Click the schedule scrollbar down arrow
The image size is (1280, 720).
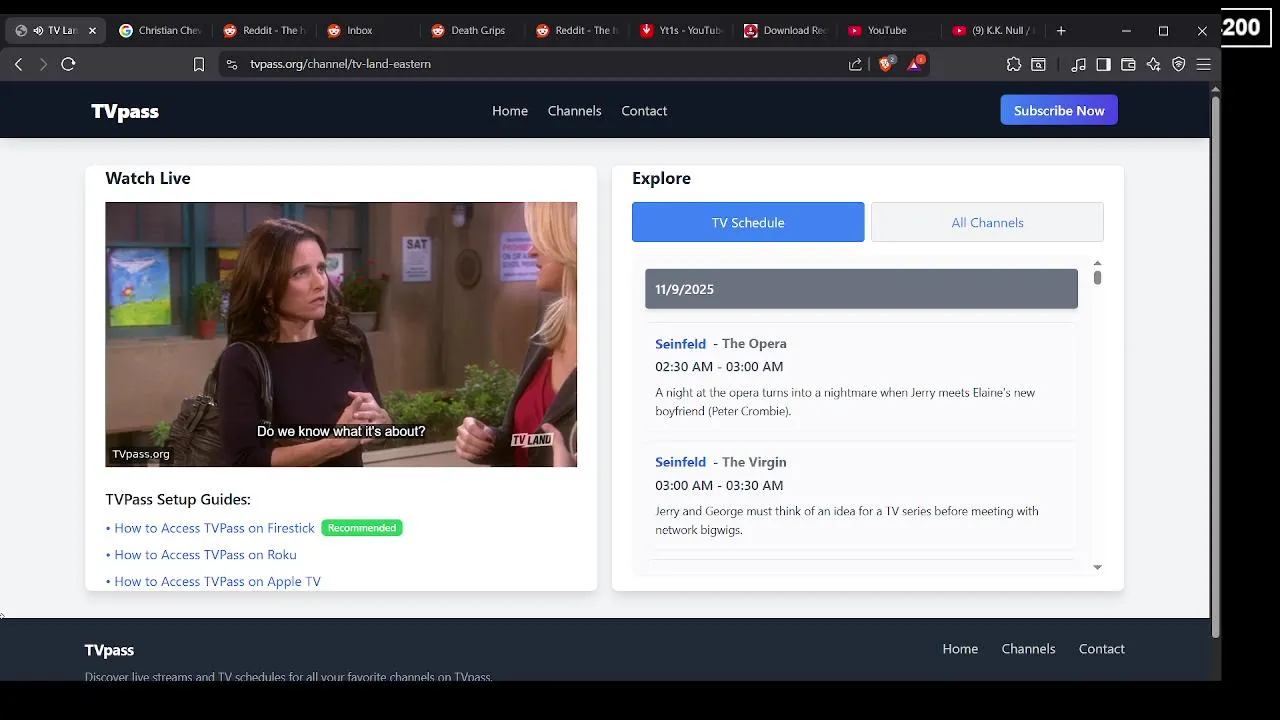click(x=1097, y=567)
